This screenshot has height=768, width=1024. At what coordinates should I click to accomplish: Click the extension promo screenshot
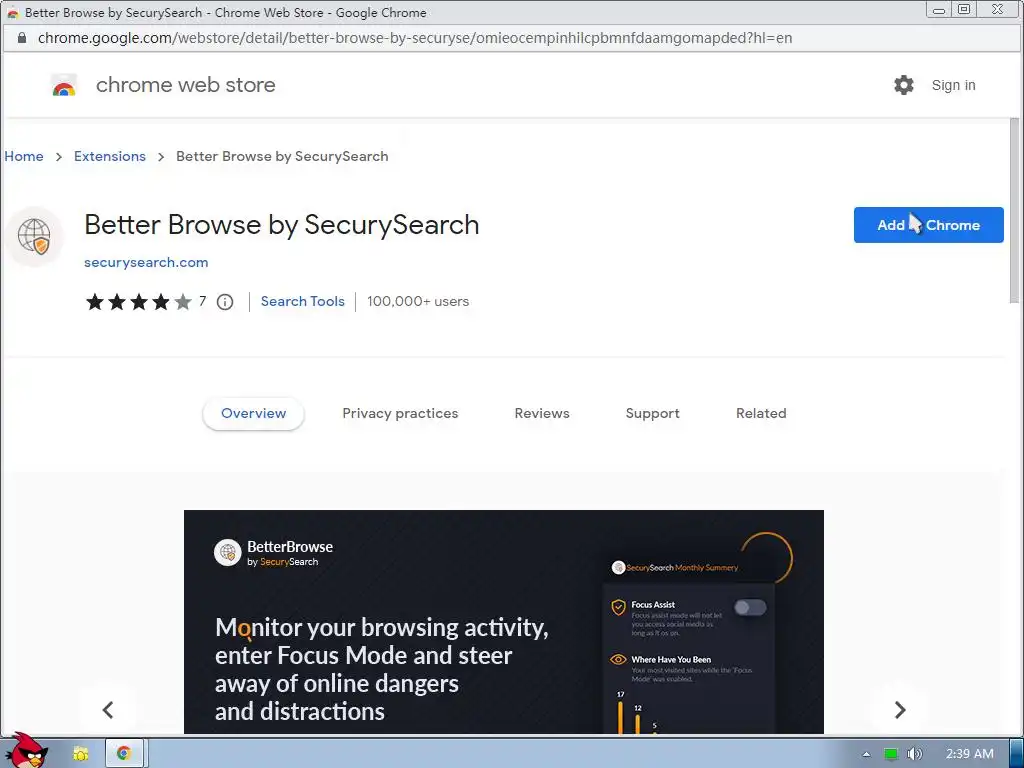pyautogui.click(x=504, y=622)
